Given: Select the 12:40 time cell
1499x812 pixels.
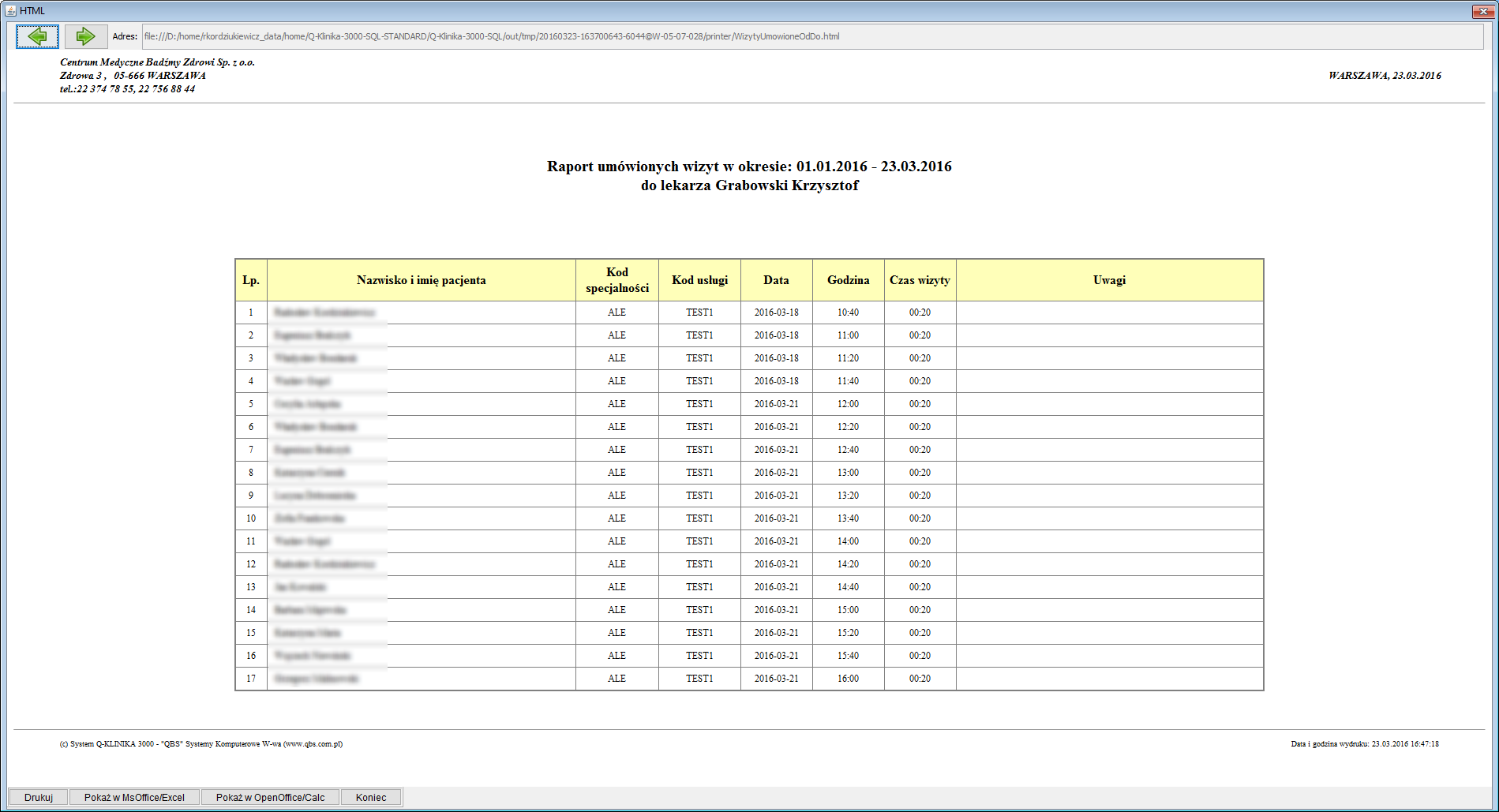Looking at the screenshot, I should pyautogui.click(x=849, y=450).
